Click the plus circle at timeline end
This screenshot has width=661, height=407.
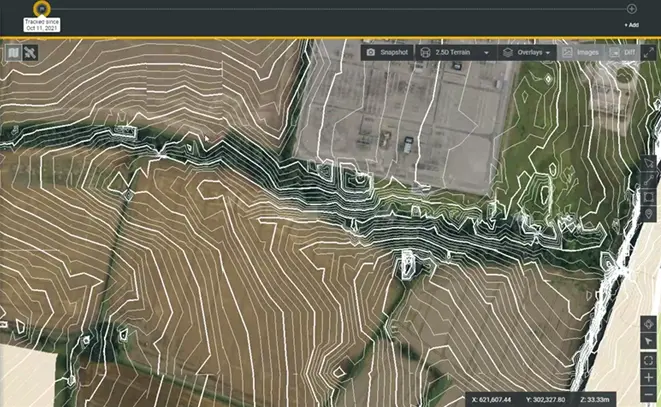click(x=631, y=8)
